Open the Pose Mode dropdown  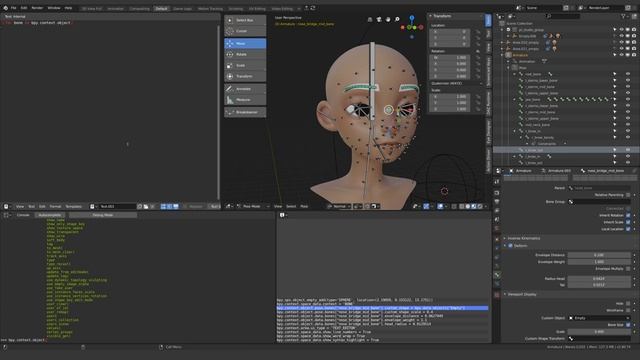[x=253, y=207]
